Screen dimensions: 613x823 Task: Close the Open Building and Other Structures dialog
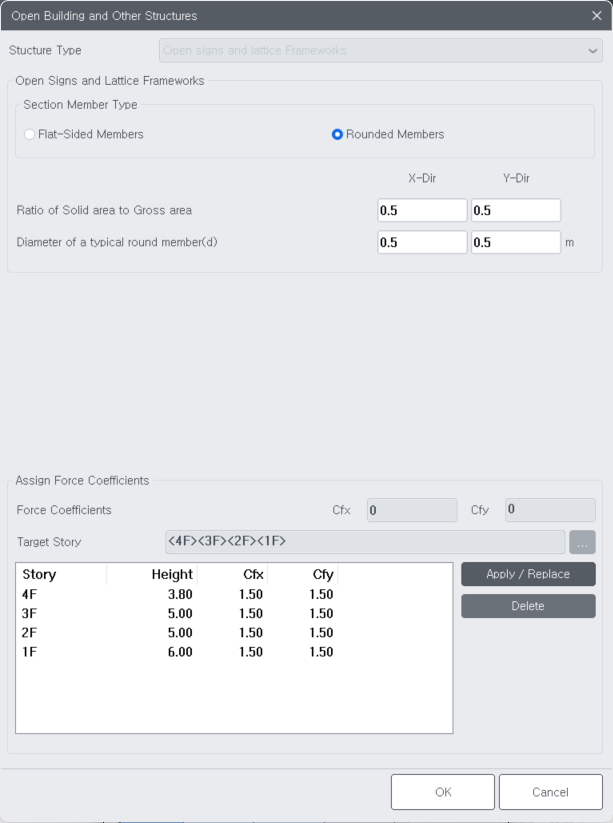pyautogui.click(x=597, y=15)
